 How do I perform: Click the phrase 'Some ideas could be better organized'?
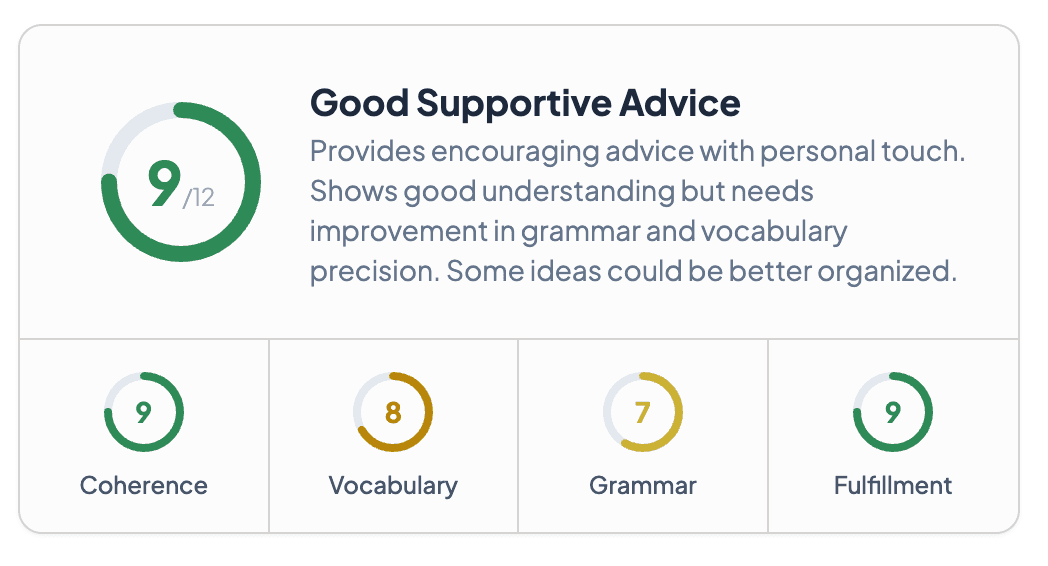coord(702,272)
